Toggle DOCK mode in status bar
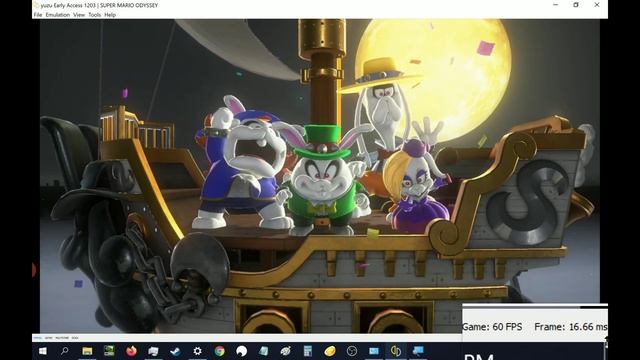This screenshot has width=640, height=360. click(75, 338)
